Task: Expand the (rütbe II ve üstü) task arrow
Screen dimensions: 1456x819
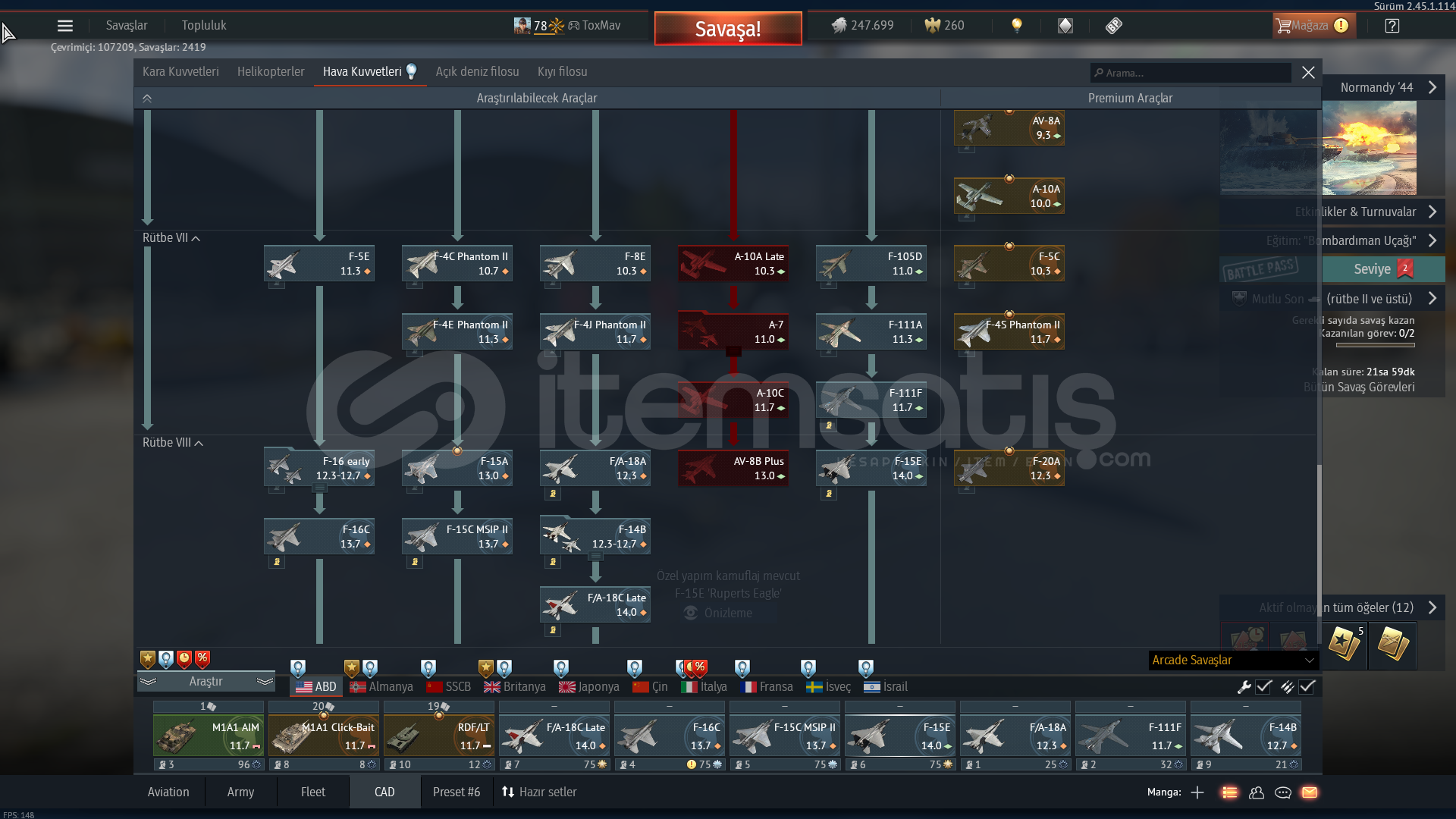Action: coord(1432,299)
